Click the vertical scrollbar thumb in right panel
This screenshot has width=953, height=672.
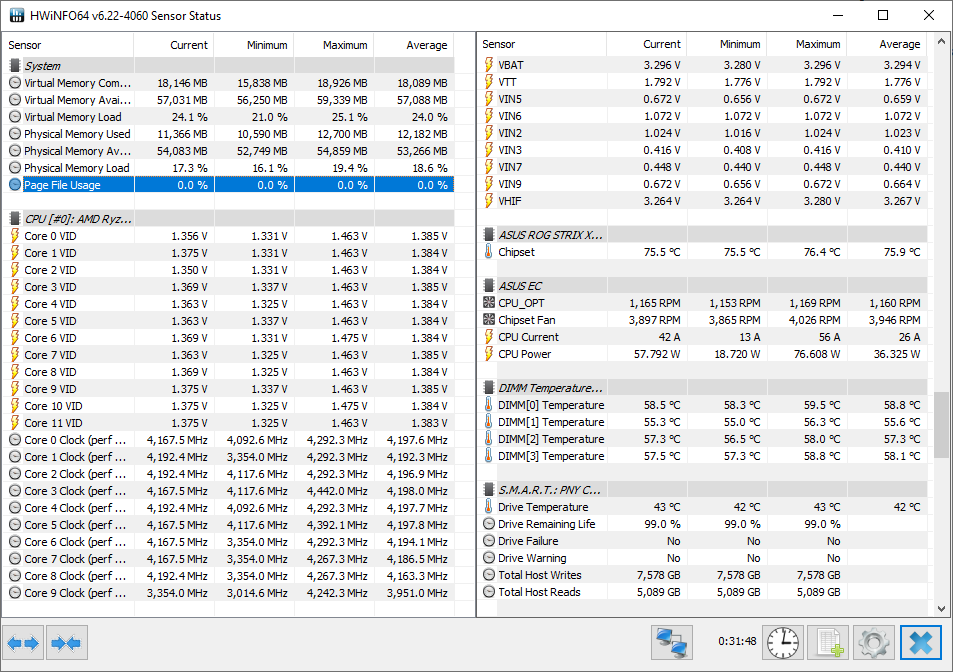pyautogui.click(x=941, y=424)
